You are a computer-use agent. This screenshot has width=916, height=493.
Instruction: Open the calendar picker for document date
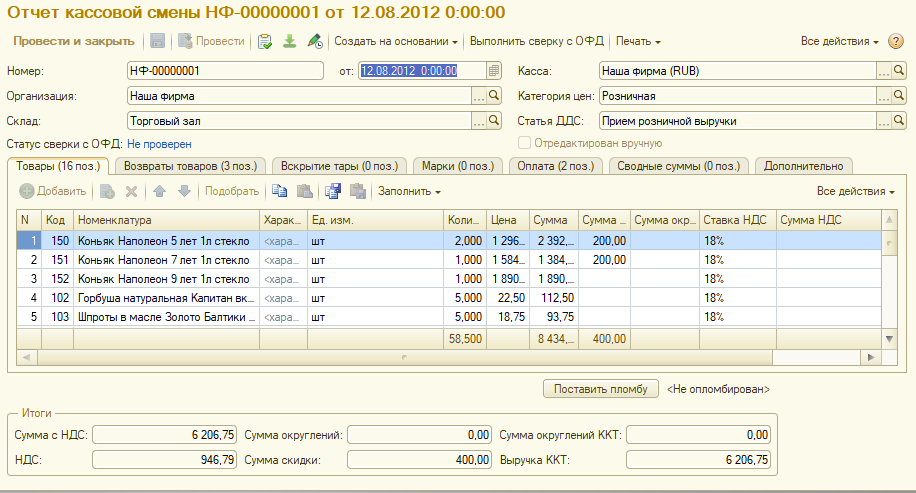493,71
